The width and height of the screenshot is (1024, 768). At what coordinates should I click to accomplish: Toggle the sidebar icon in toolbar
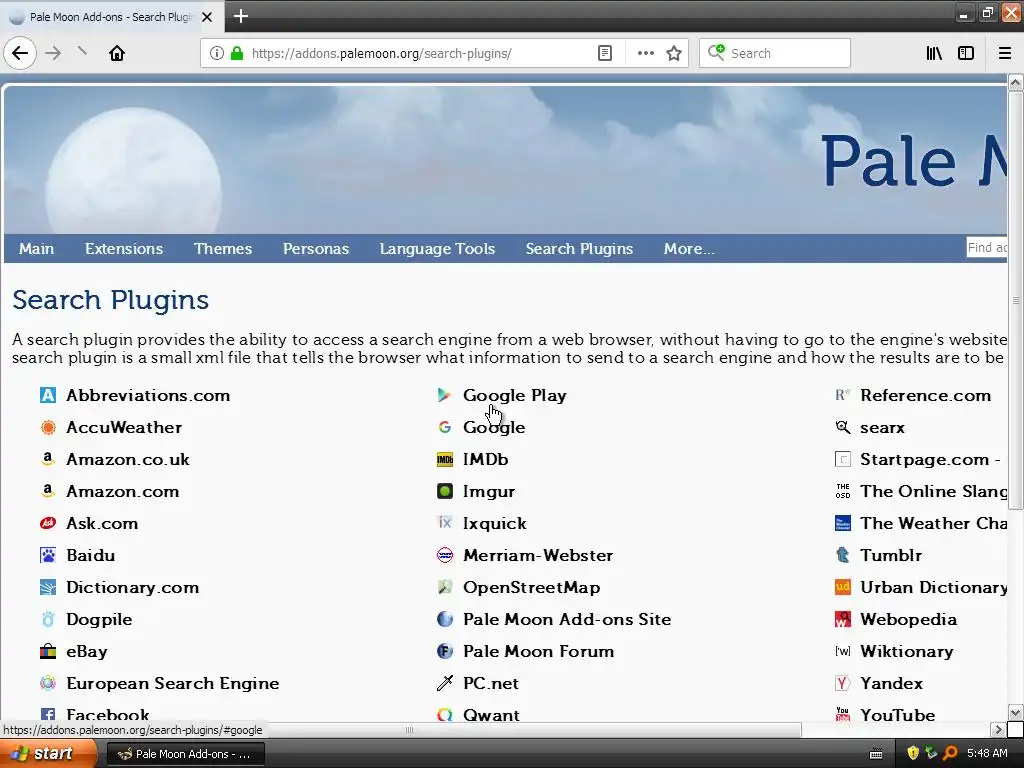coord(966,53)
